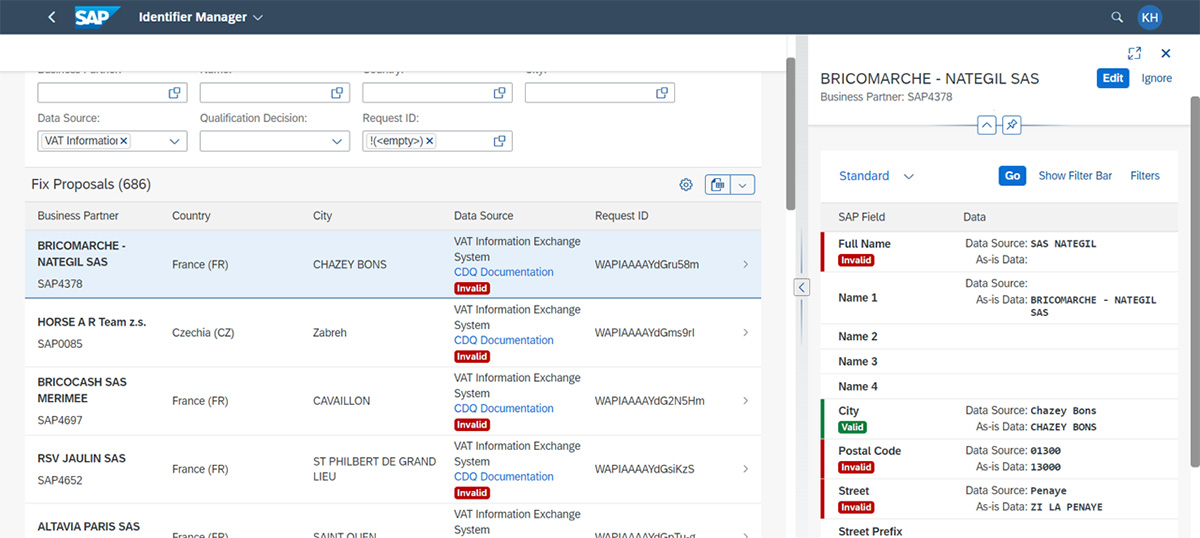Open value help for Name field

coord(337,93)
